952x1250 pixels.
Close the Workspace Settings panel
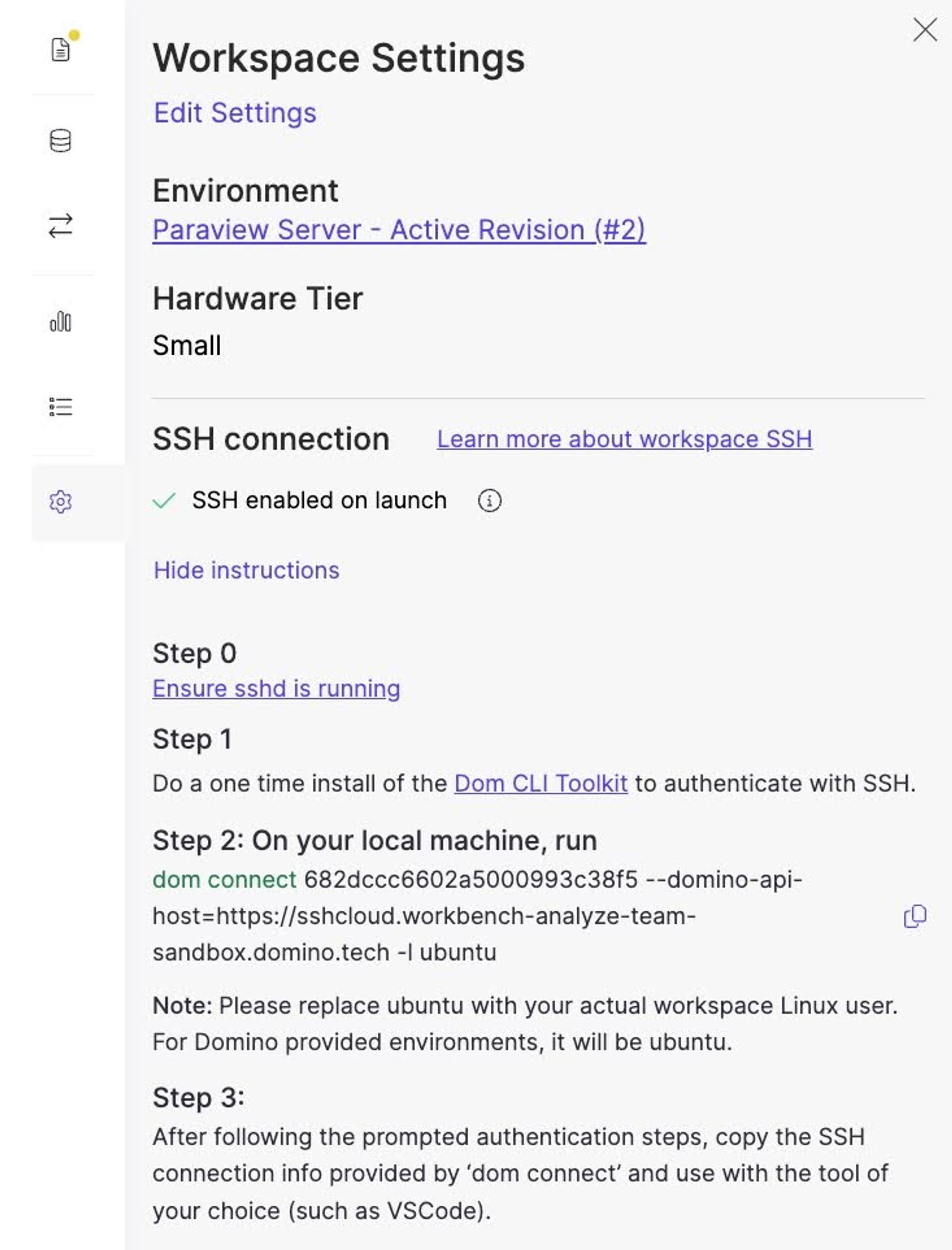[x=925, y=29]
